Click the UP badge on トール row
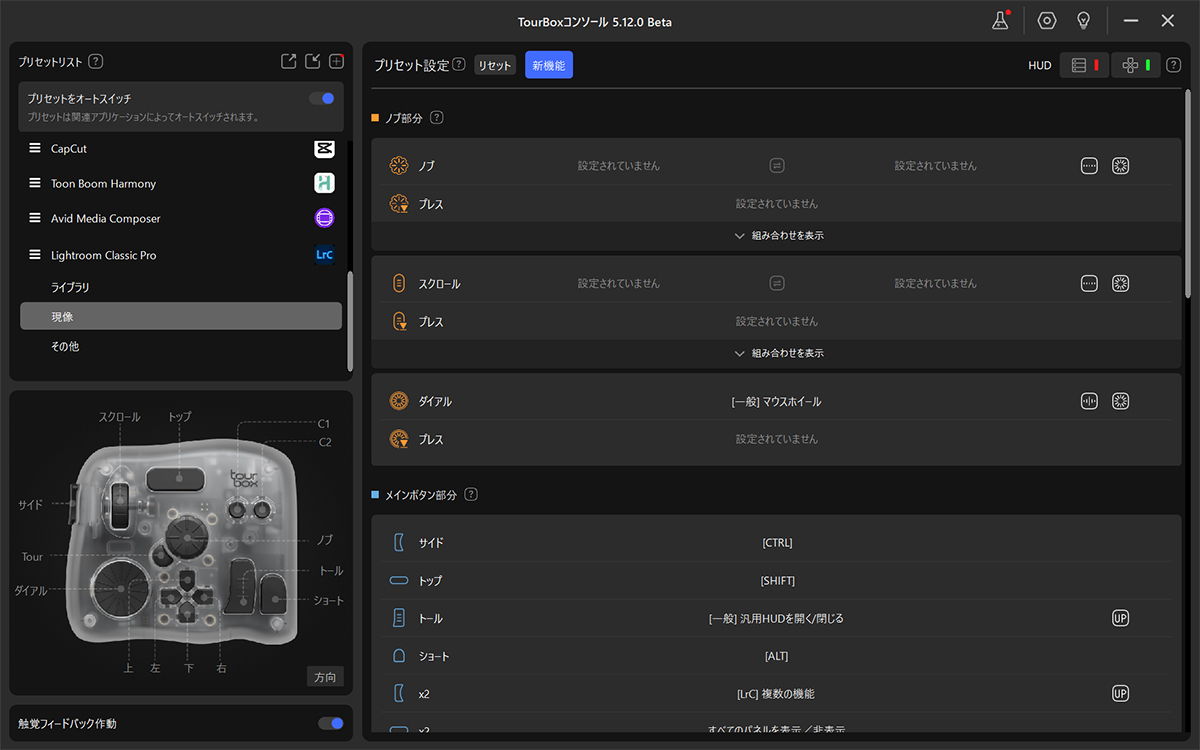 1120,618
